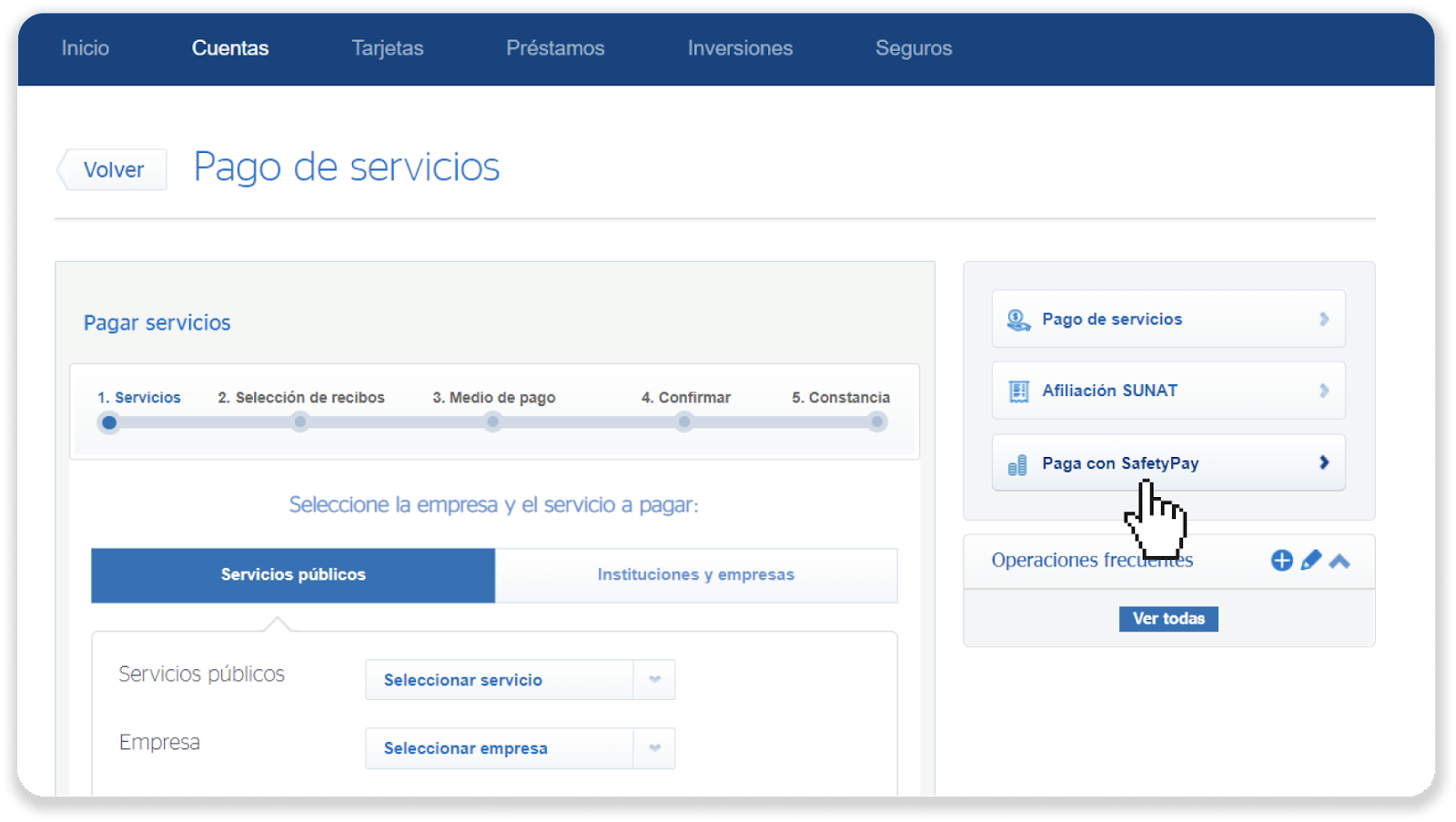Click the Ver todas button
The width and height of the screenshot is (1456, 822).
click(x=1168, y=619)
